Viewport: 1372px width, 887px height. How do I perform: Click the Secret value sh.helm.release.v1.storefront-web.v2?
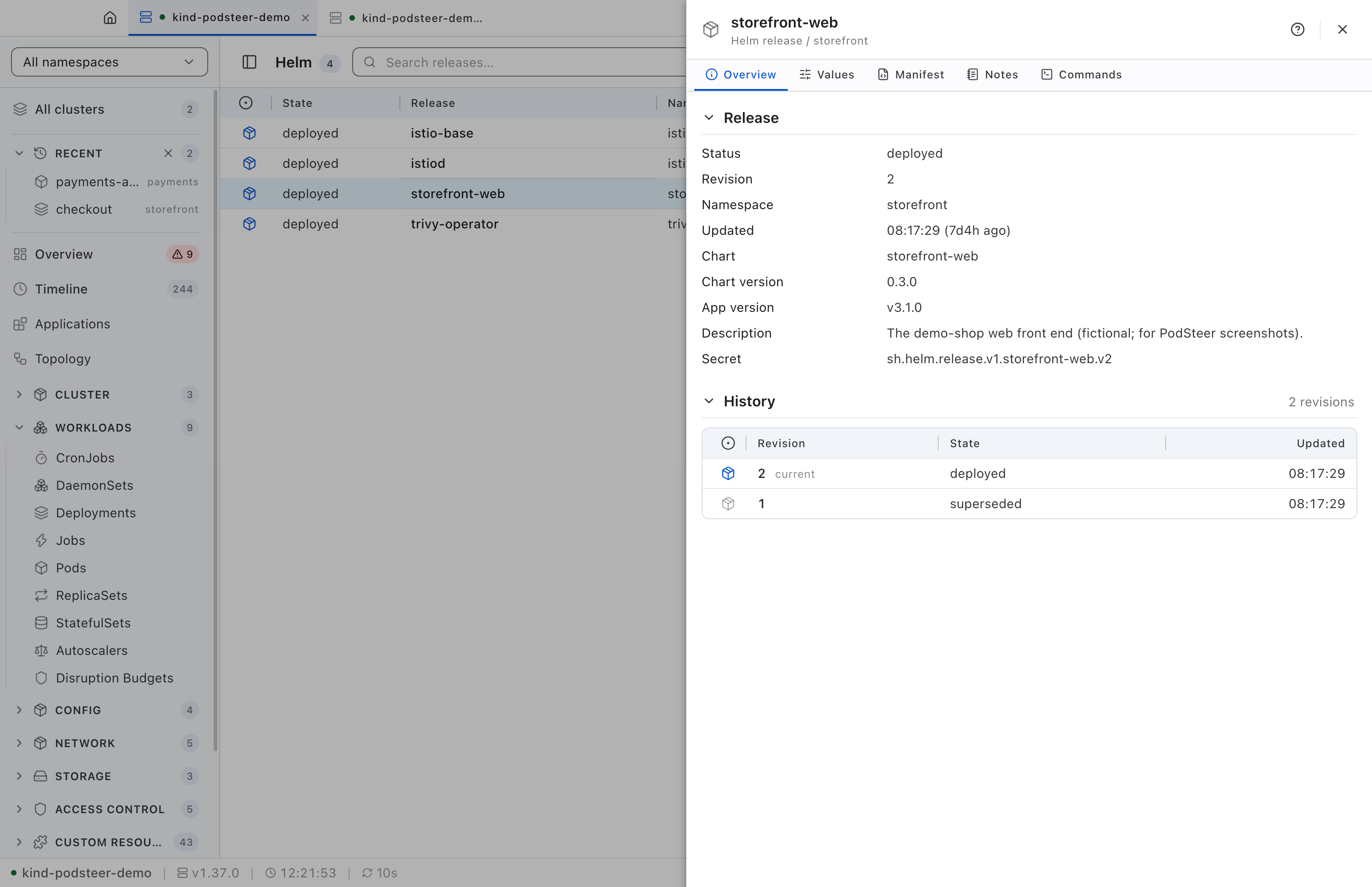999,359
